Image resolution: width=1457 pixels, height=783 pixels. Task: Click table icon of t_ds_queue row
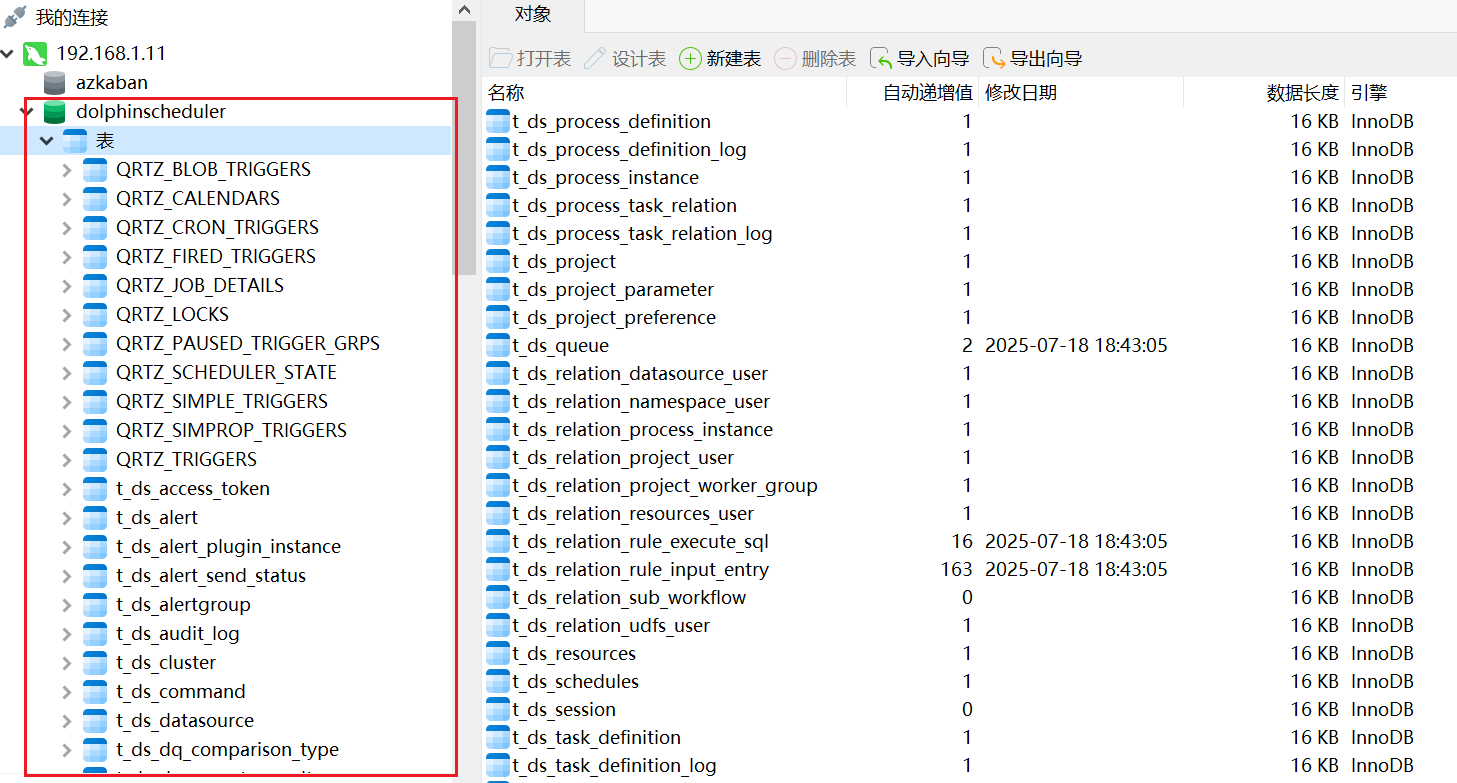(498, 346)
